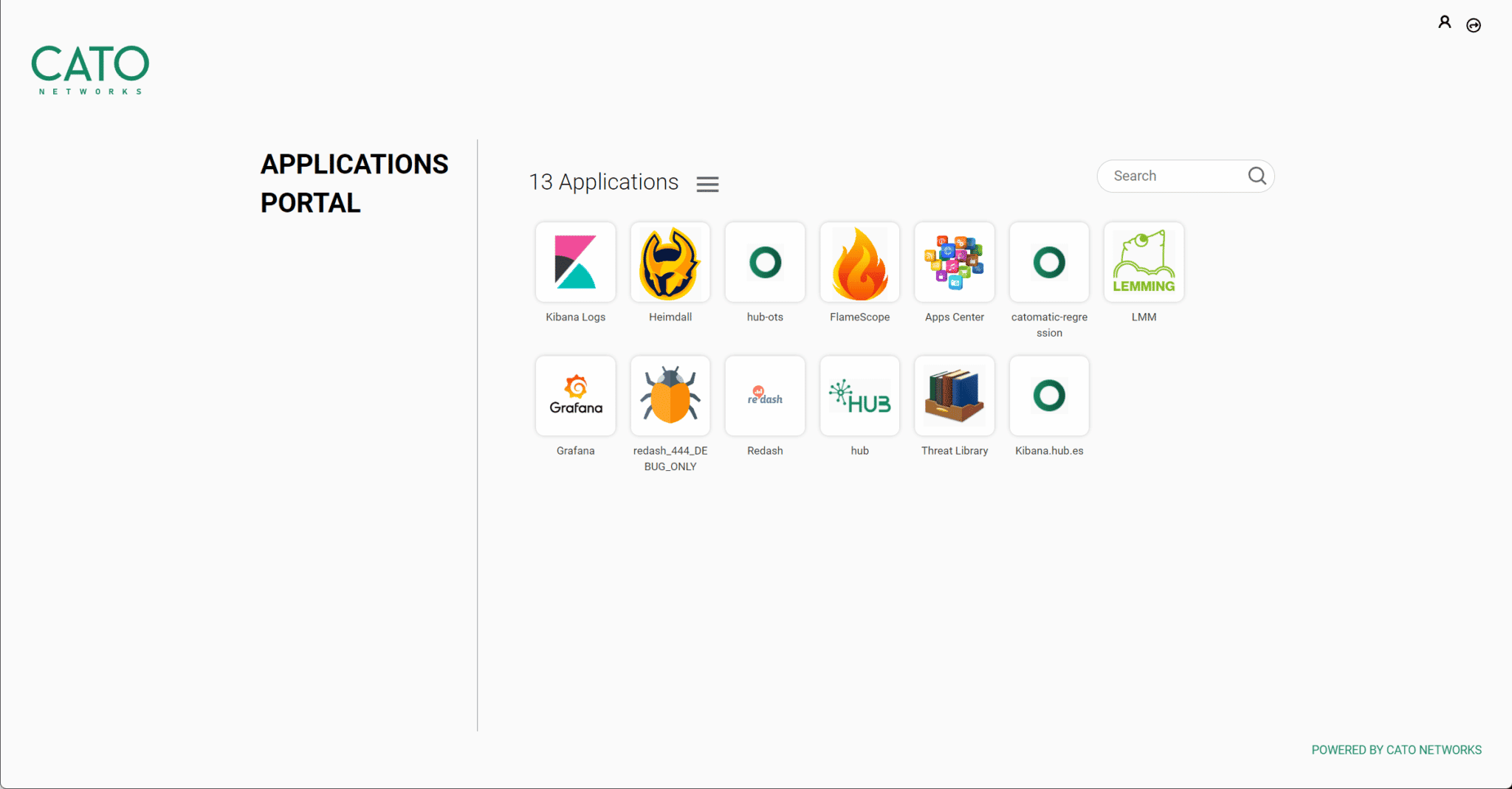Toggle list view with hamburger icon
This screenshot has width=1512, height=789.
pyautogui.click(x=707, y=185)
